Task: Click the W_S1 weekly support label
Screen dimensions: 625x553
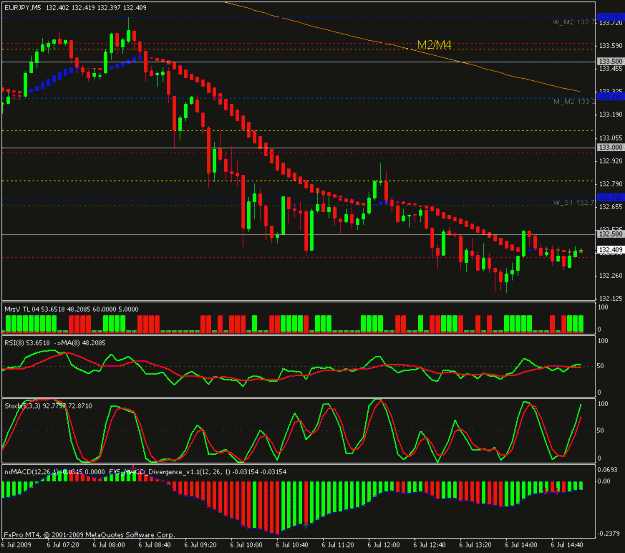Action: pos(574,203)
